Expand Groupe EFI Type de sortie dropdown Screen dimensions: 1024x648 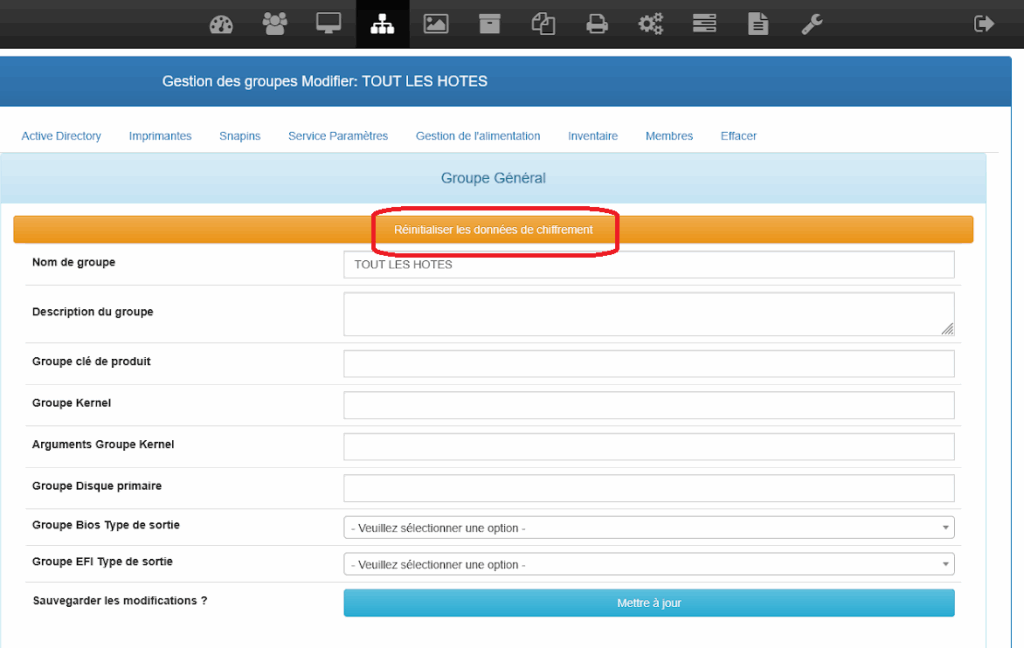648,565
